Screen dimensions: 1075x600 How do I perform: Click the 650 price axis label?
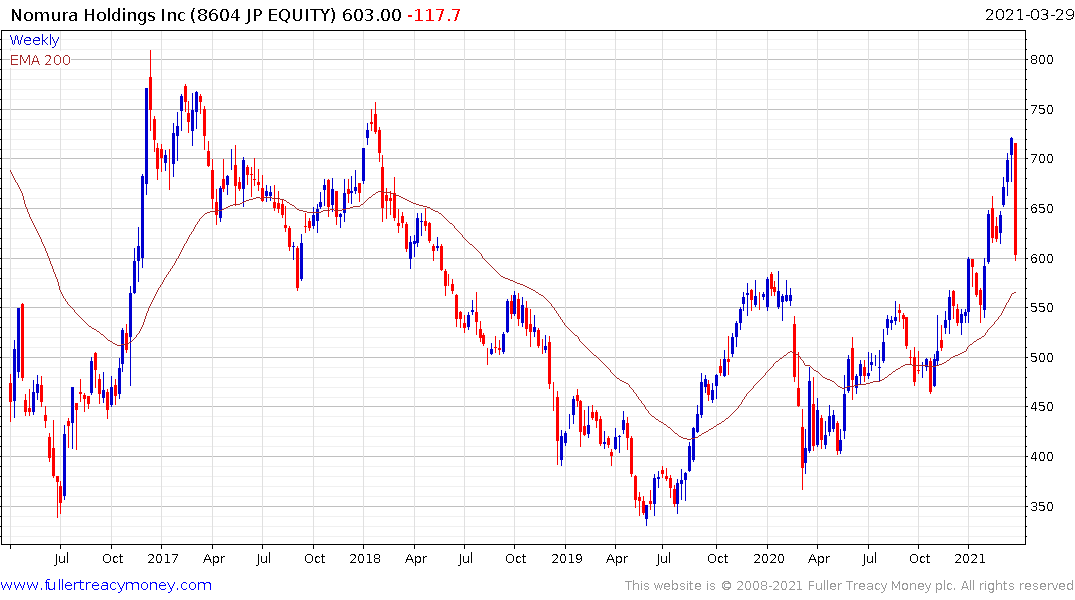1041,208
